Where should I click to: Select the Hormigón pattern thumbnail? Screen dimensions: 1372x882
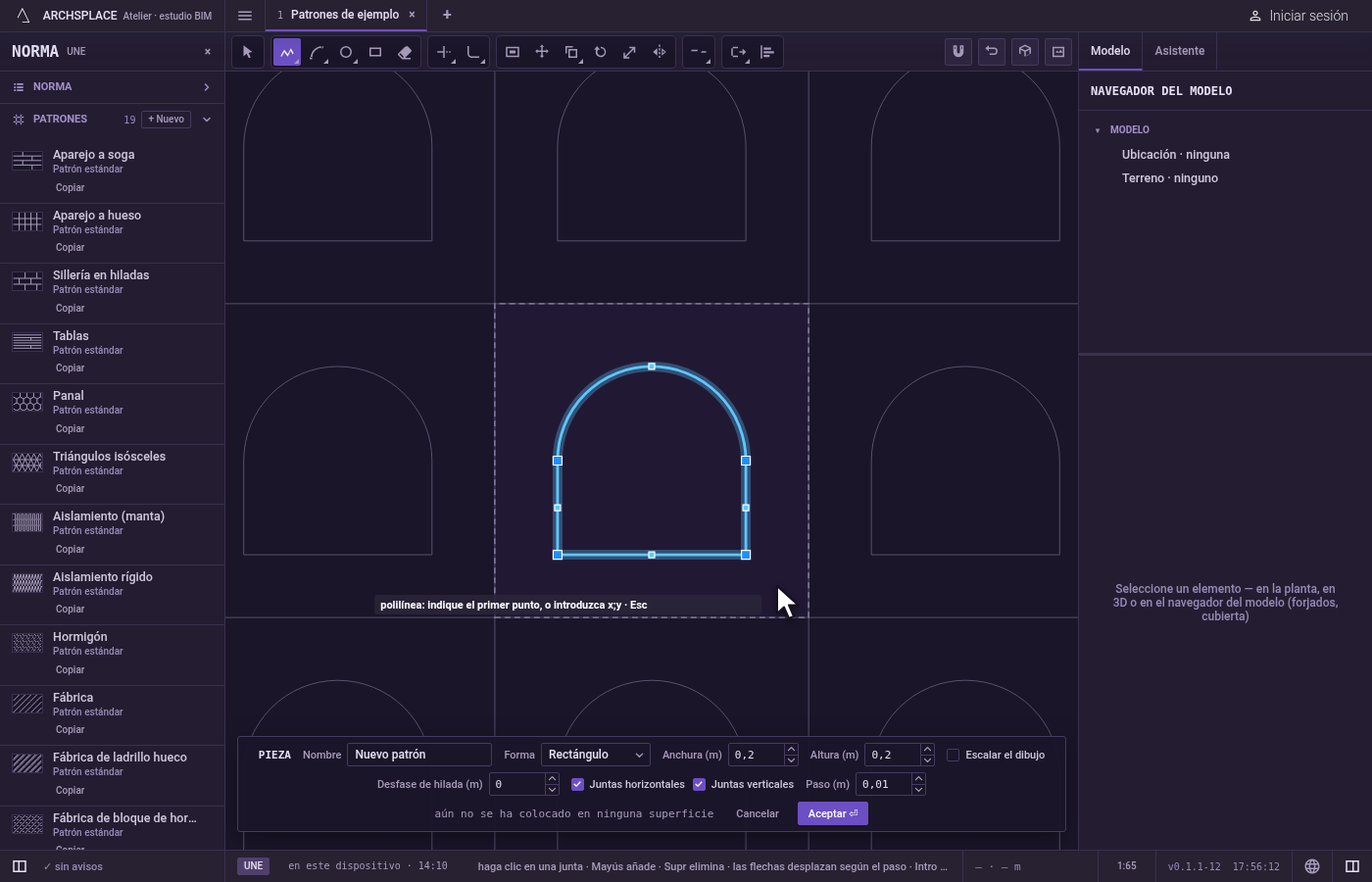[x=27, y=644]
